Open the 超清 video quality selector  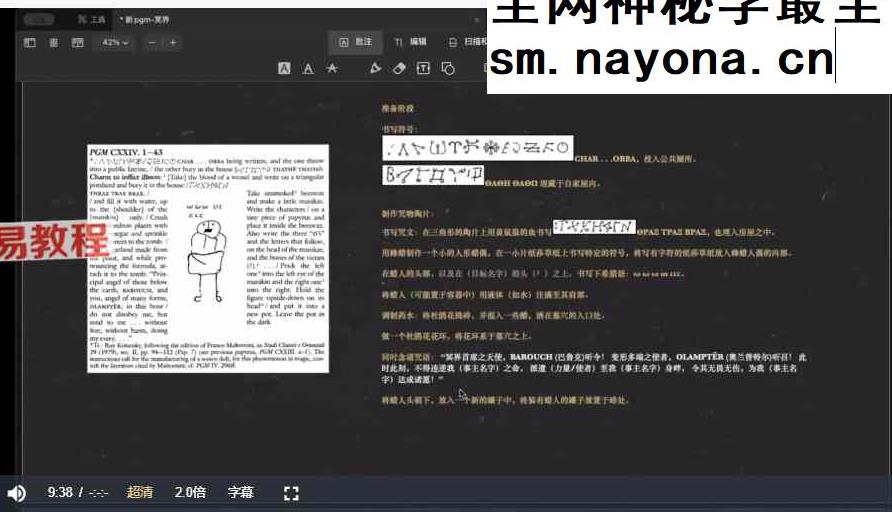(x=139, y=492)
